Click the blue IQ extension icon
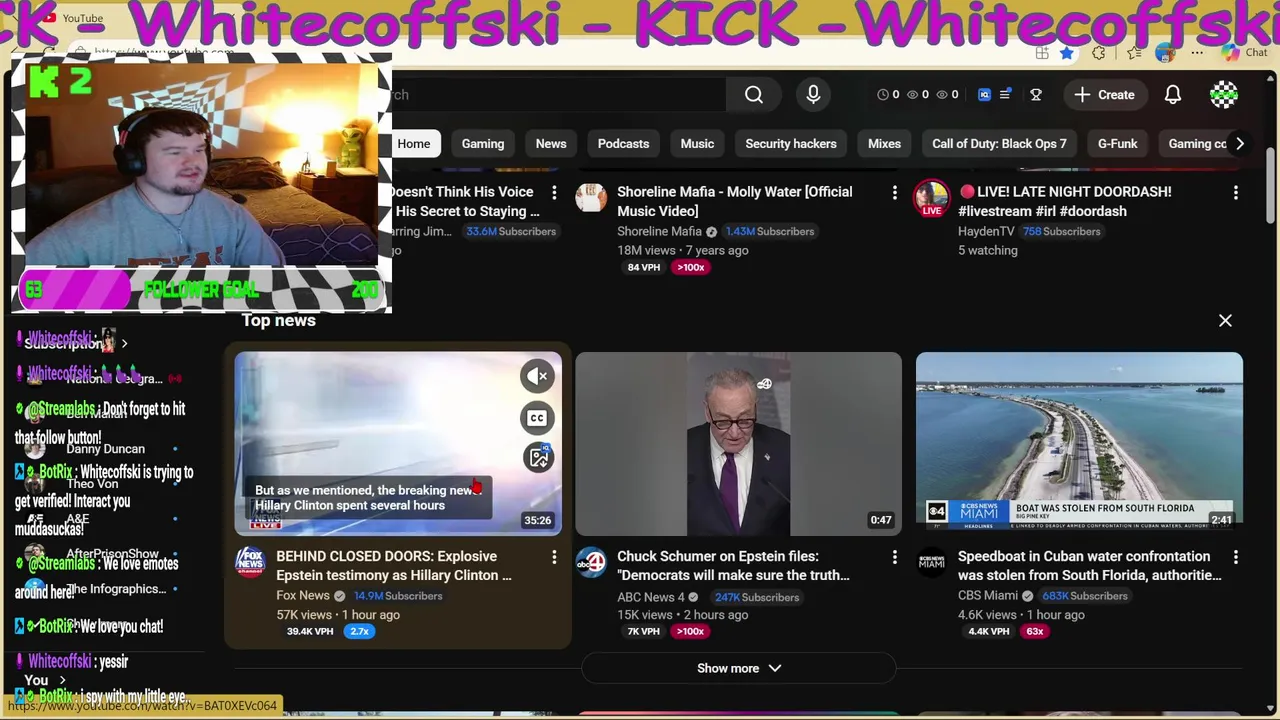 coord(984,95)
